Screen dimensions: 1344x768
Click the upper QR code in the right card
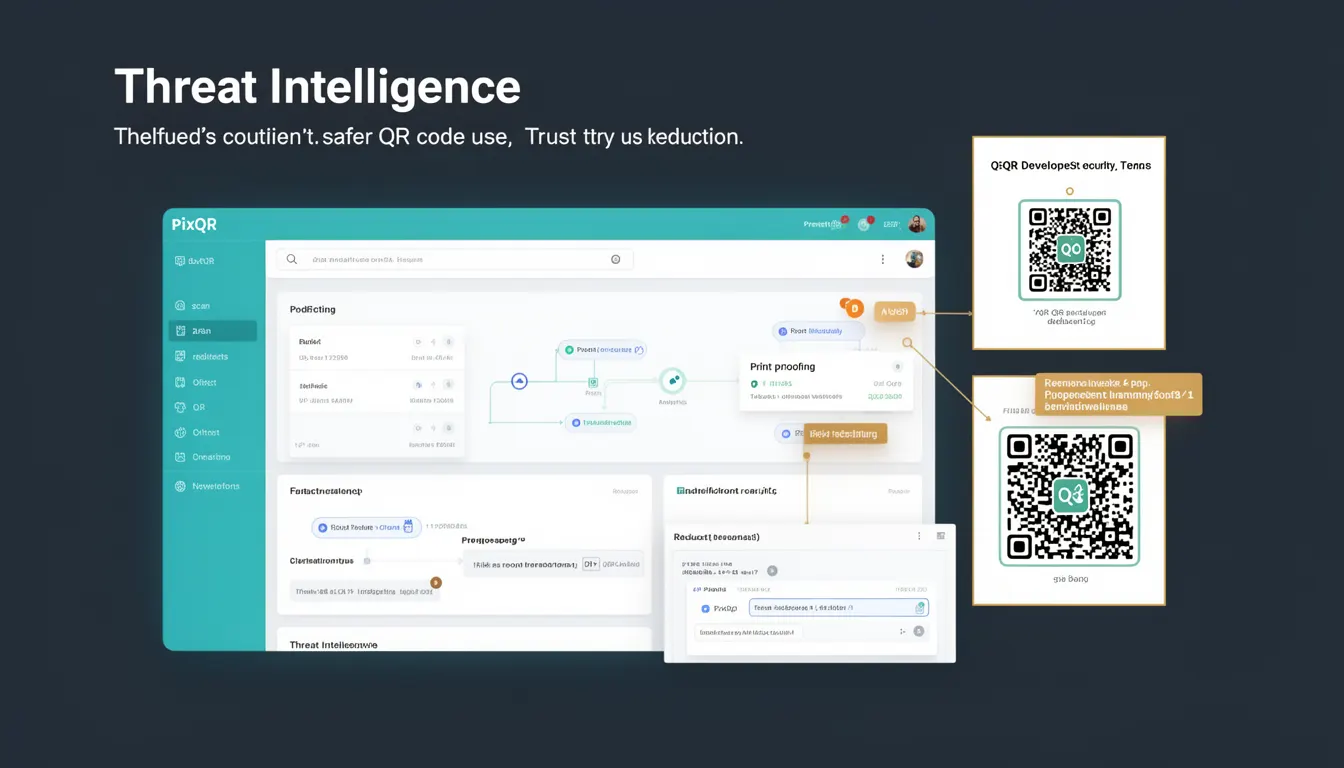pos(1069,250)
